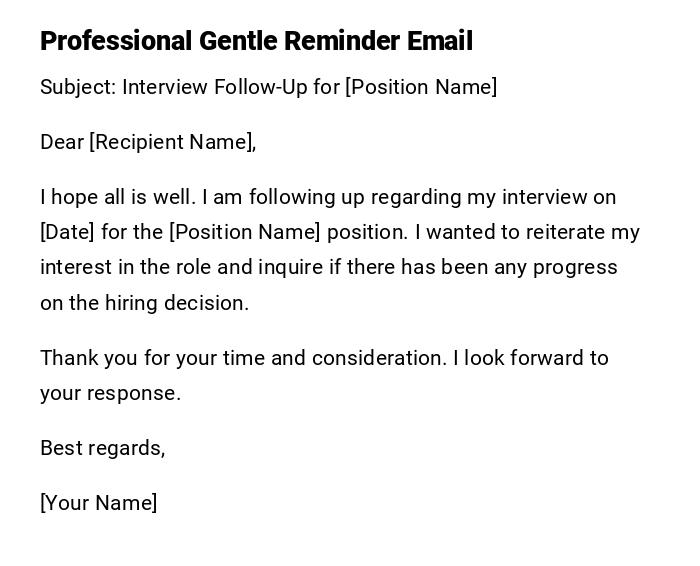Click the [Position Name] placeholder in body paragraph
Screen dimensions: 700x566
pyautogui.click(x=245, y=232)
